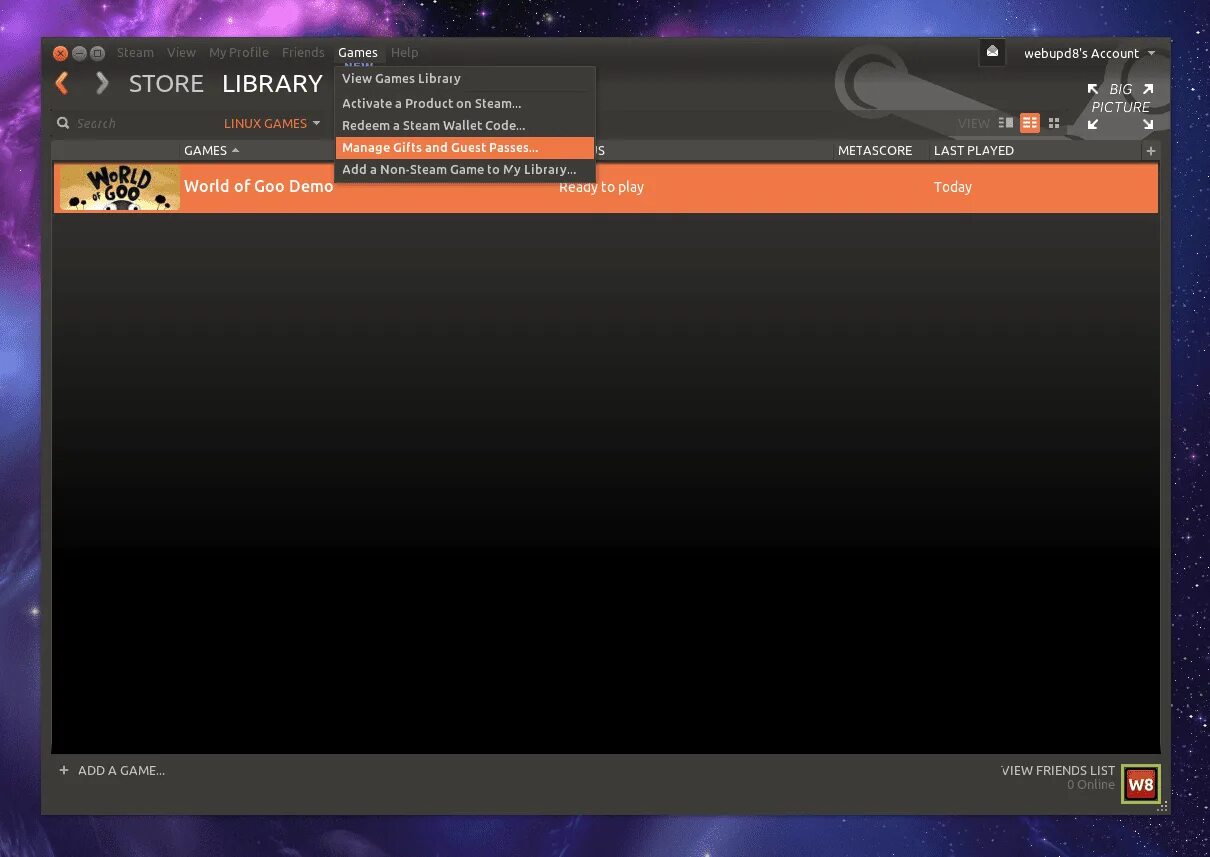Click the plus icon beside Add a Game
This screenshot has width=1210, height=857.
[64, 770]
